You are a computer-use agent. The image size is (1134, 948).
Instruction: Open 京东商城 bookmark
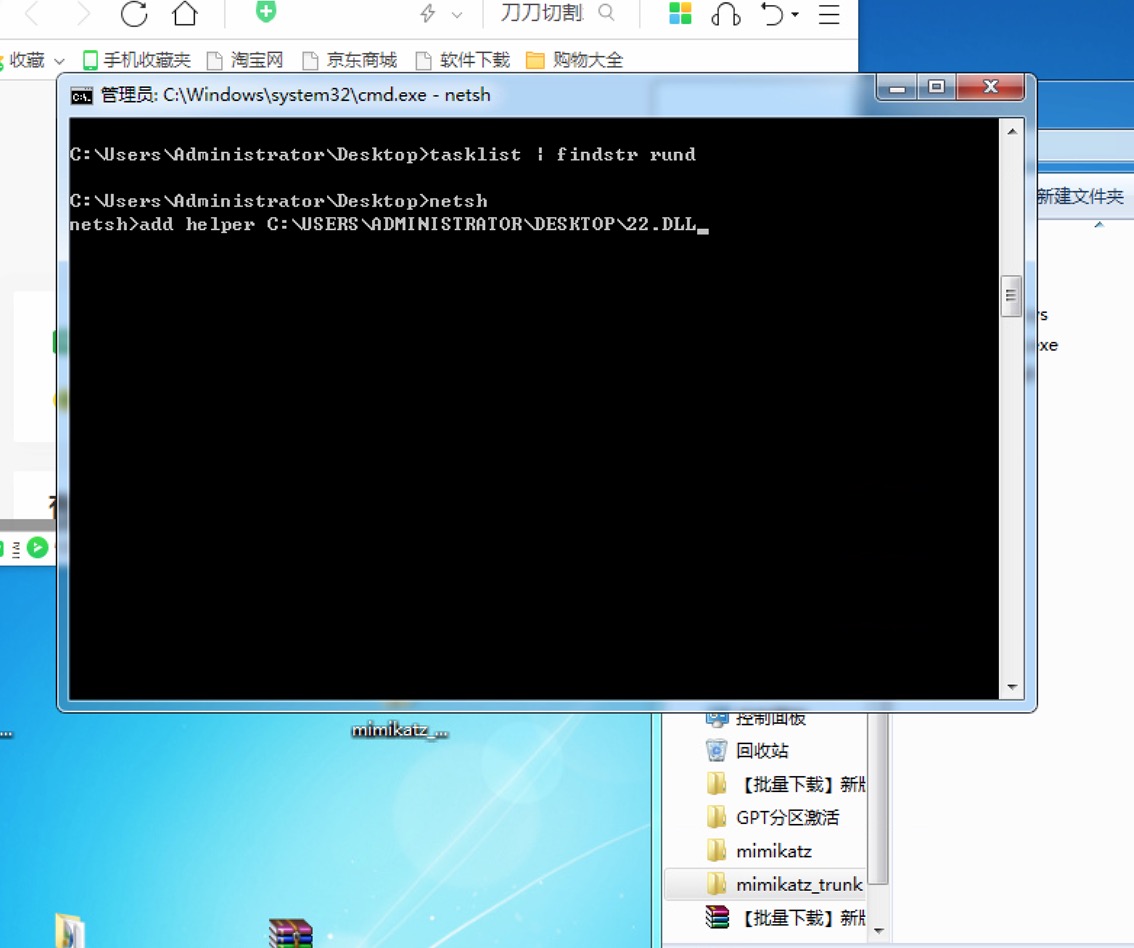(349, 60)
